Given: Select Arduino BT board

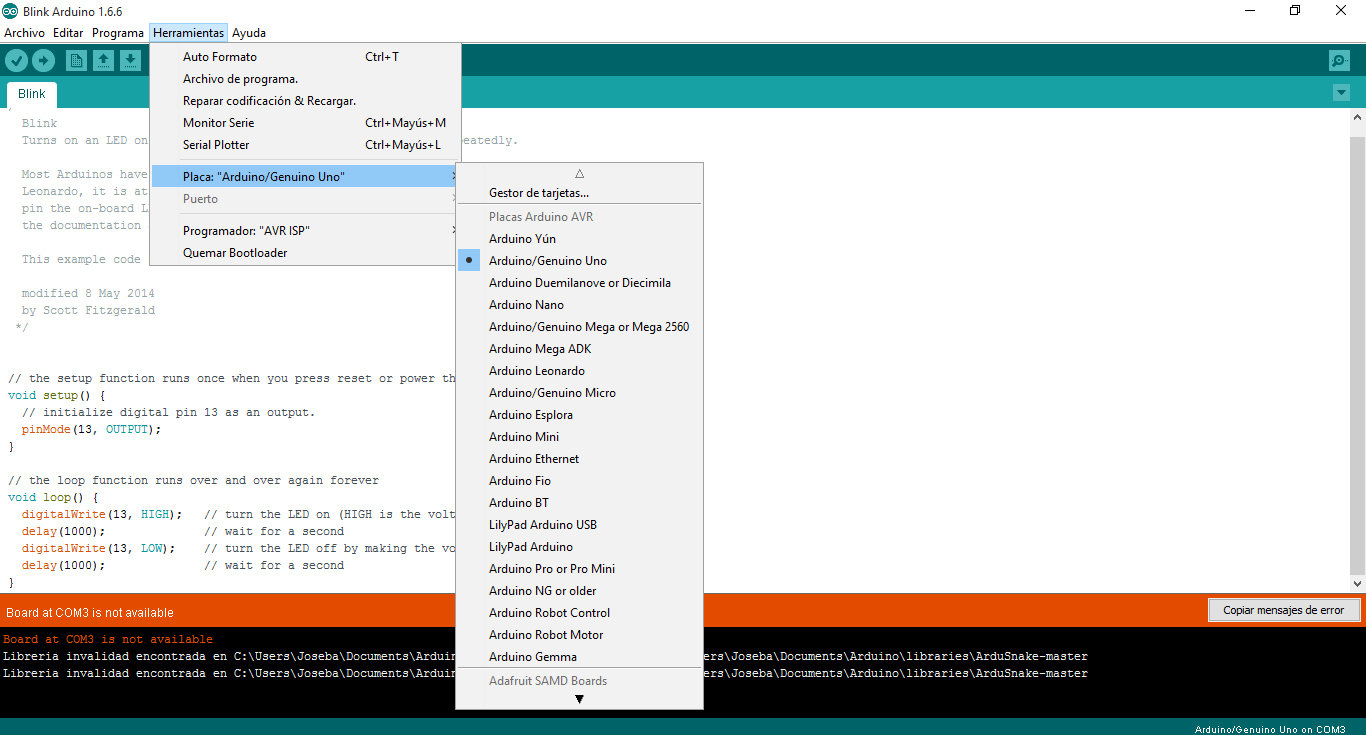Looking at the screenshot, I should pyautogui.click(x=579, y=503).
